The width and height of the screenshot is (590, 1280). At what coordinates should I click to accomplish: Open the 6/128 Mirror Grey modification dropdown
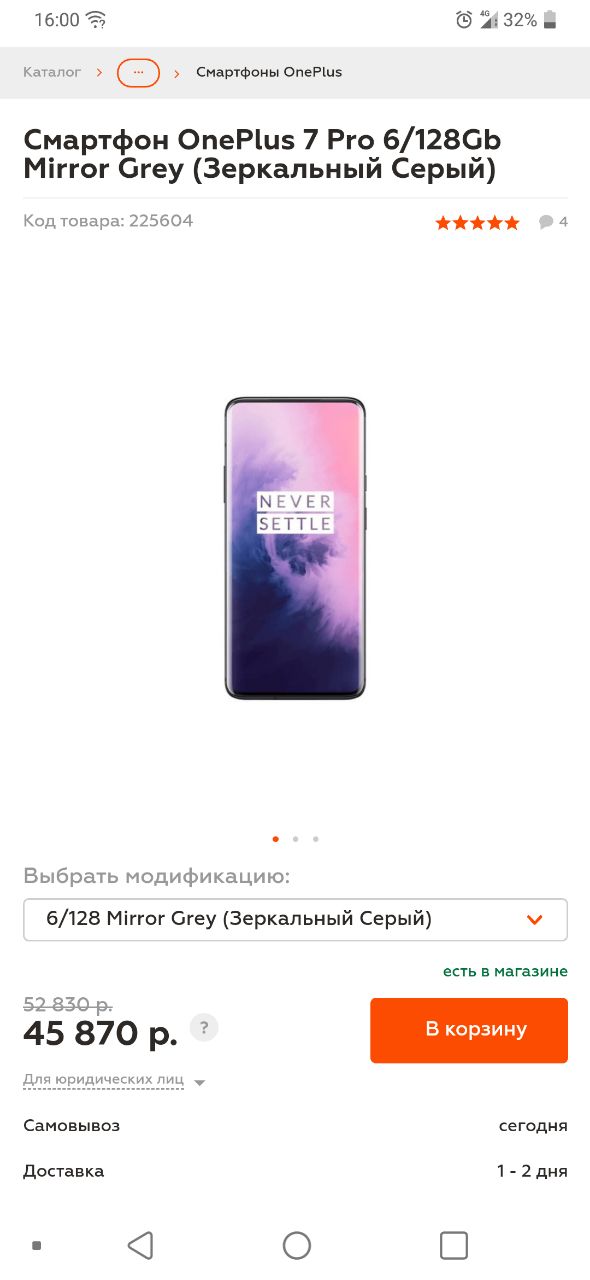click(295, 919)
